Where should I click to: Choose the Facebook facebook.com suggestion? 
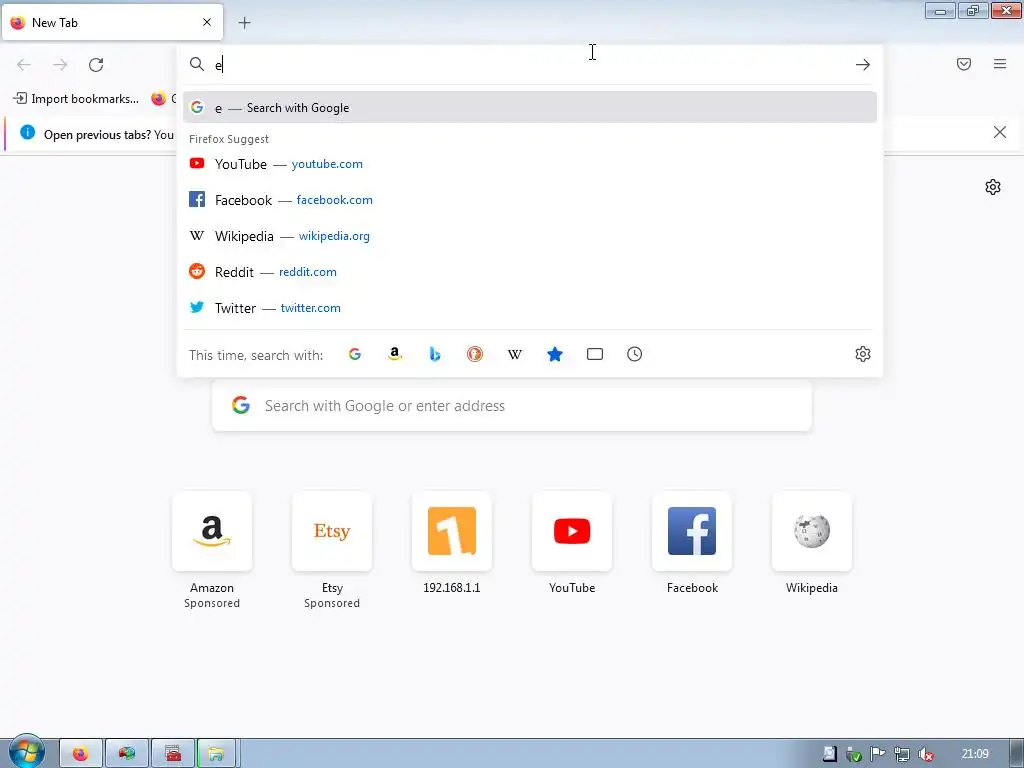click(530, 200)
